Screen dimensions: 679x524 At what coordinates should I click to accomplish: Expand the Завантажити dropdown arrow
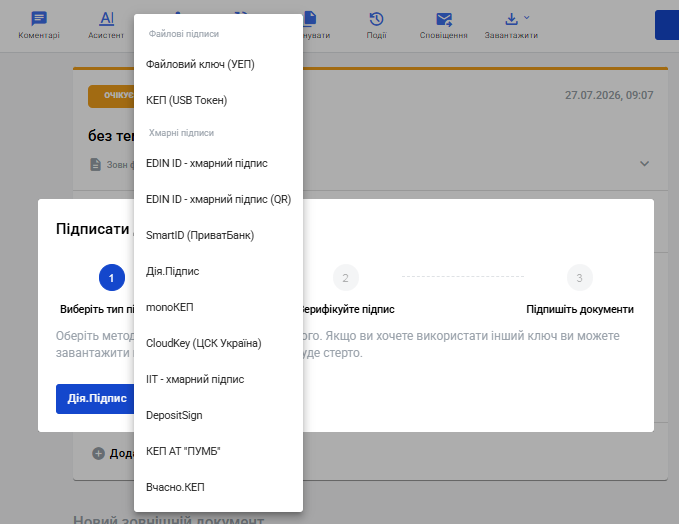[x=527, y=18]
